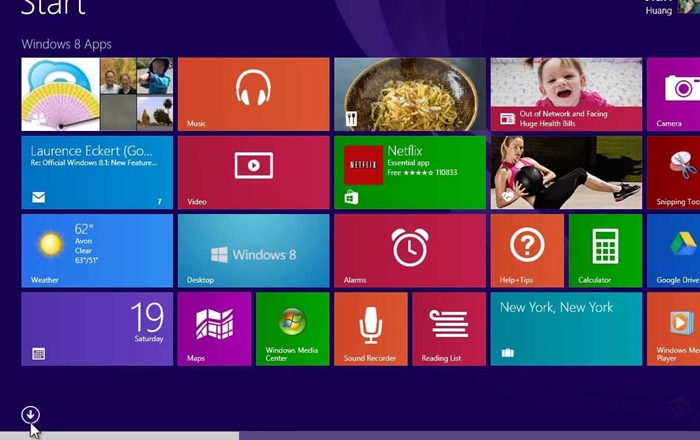Open the Travel tile New York, New York
This screenshot has height=440, width=700.
point(566,329)
